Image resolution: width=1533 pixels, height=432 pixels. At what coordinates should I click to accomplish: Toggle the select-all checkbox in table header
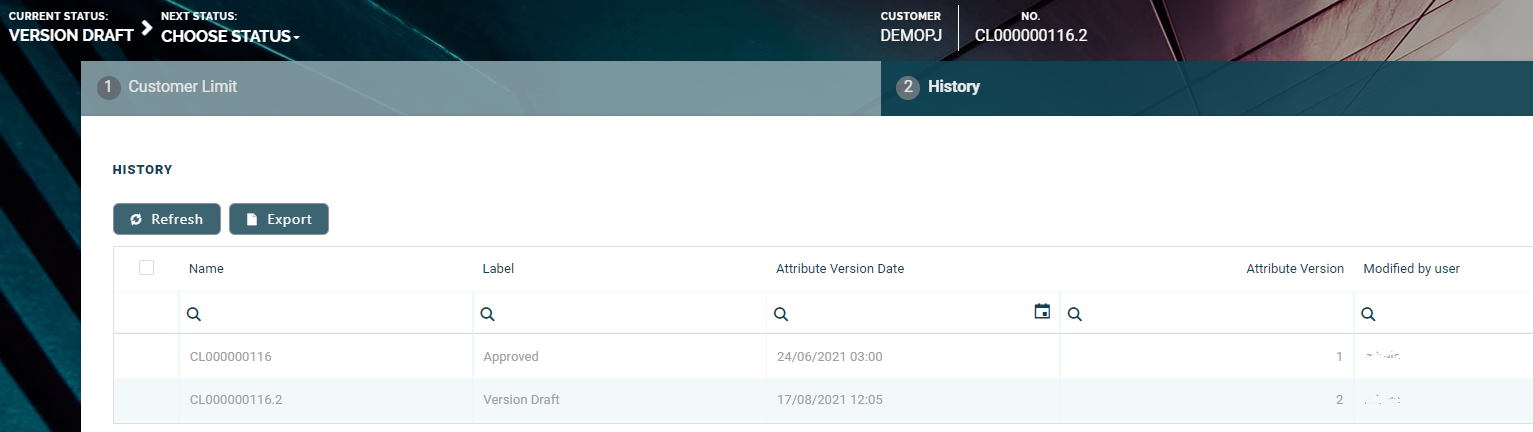click(147, 267)
